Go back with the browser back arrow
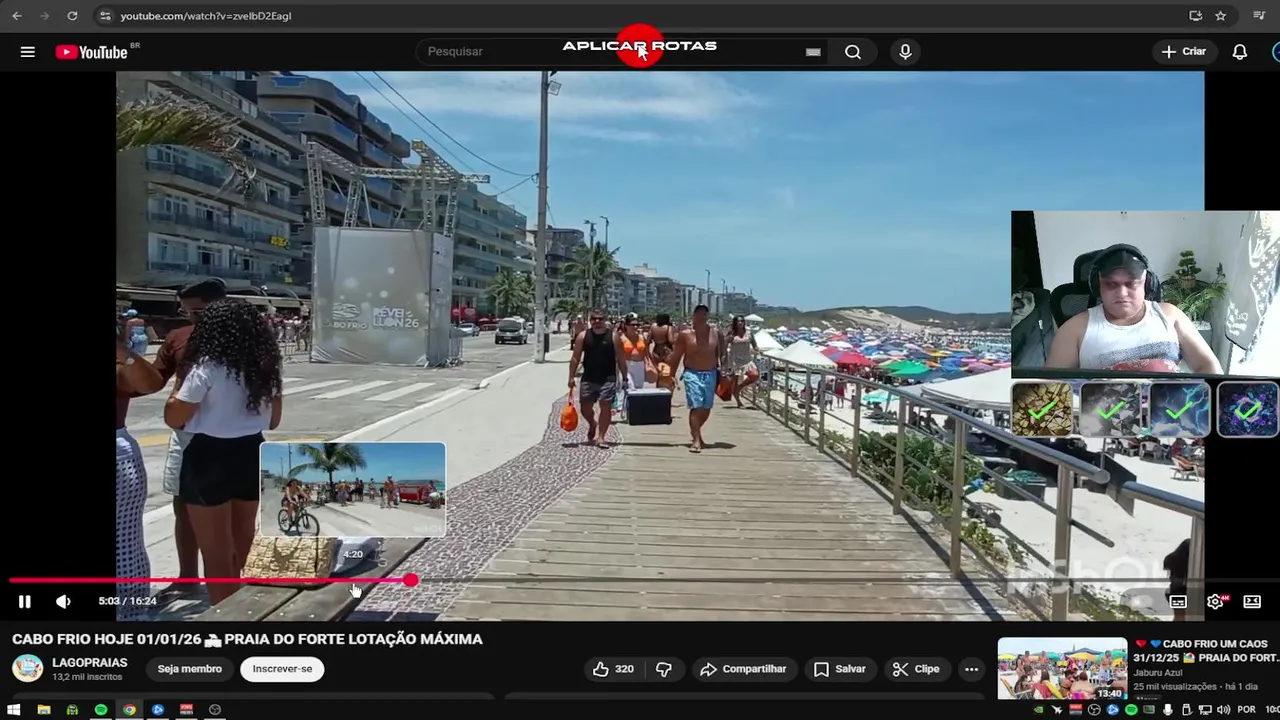 17,16
